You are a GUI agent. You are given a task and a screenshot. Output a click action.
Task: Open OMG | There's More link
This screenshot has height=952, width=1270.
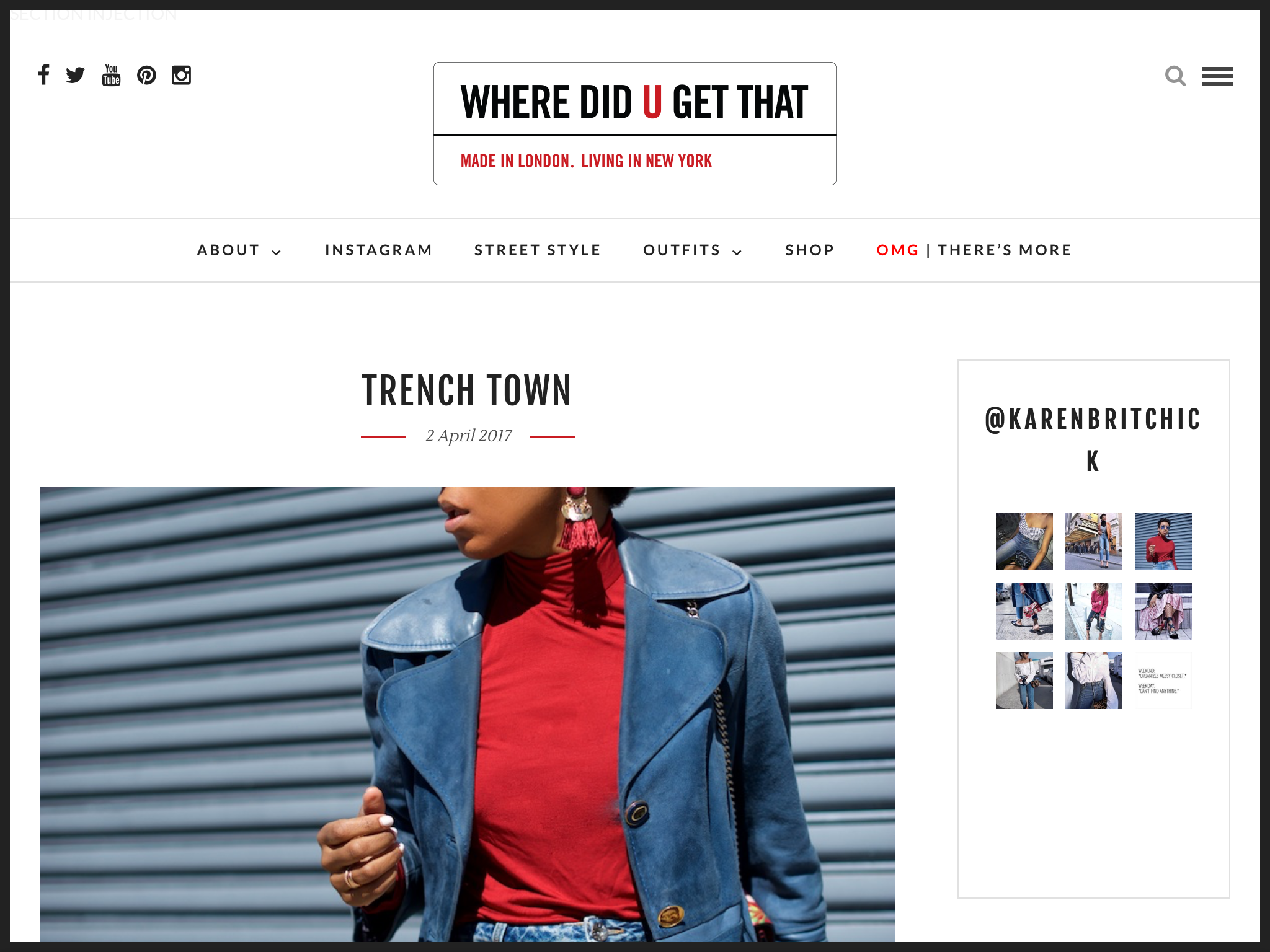(974, 250)
